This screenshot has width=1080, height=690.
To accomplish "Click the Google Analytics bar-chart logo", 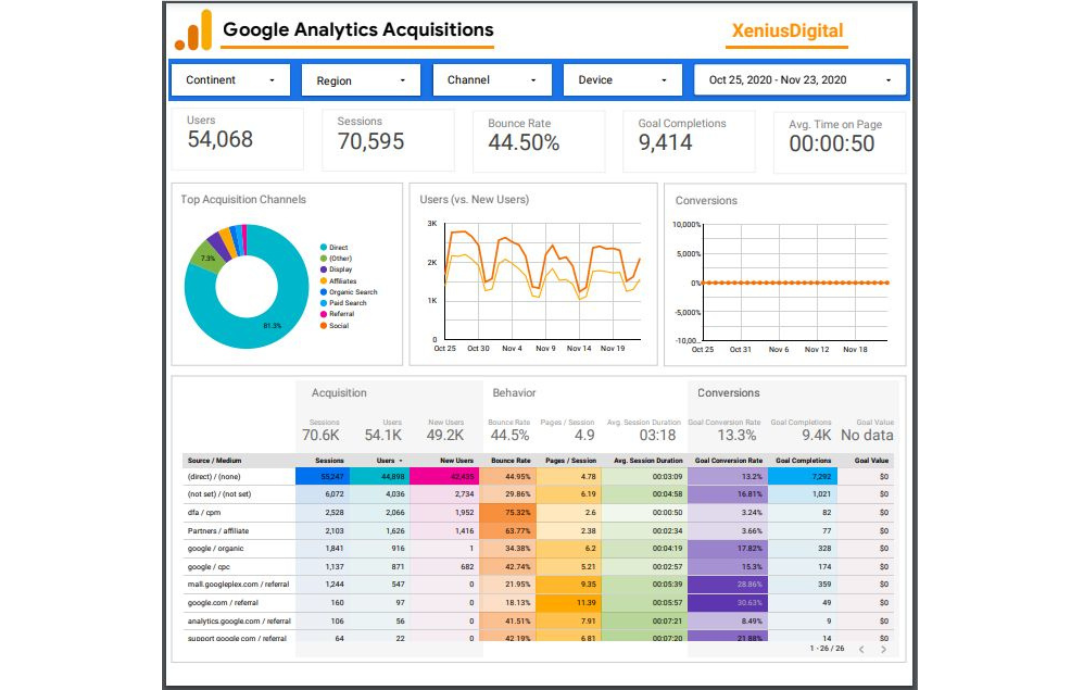I will click(193, 30).
